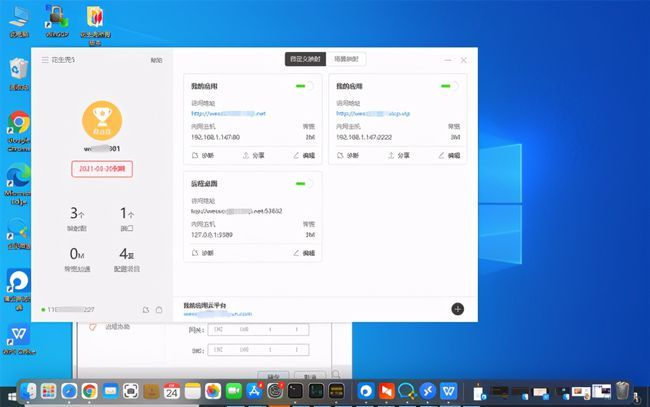Open Launchpad in the Dock
This screenshot has width=650, height=407.
(49, 391)
